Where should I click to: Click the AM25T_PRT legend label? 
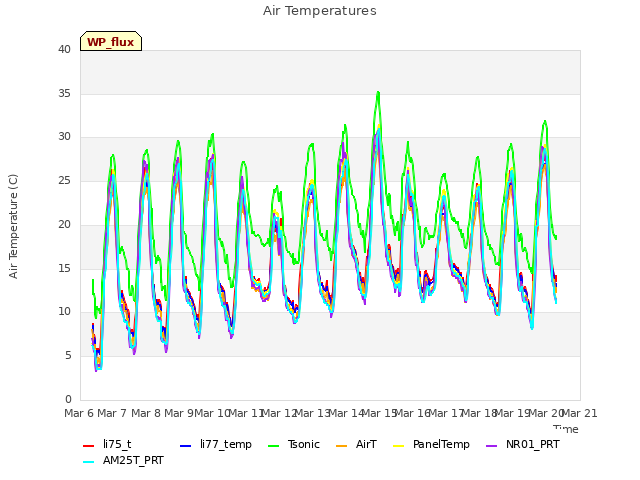(133, 460)
